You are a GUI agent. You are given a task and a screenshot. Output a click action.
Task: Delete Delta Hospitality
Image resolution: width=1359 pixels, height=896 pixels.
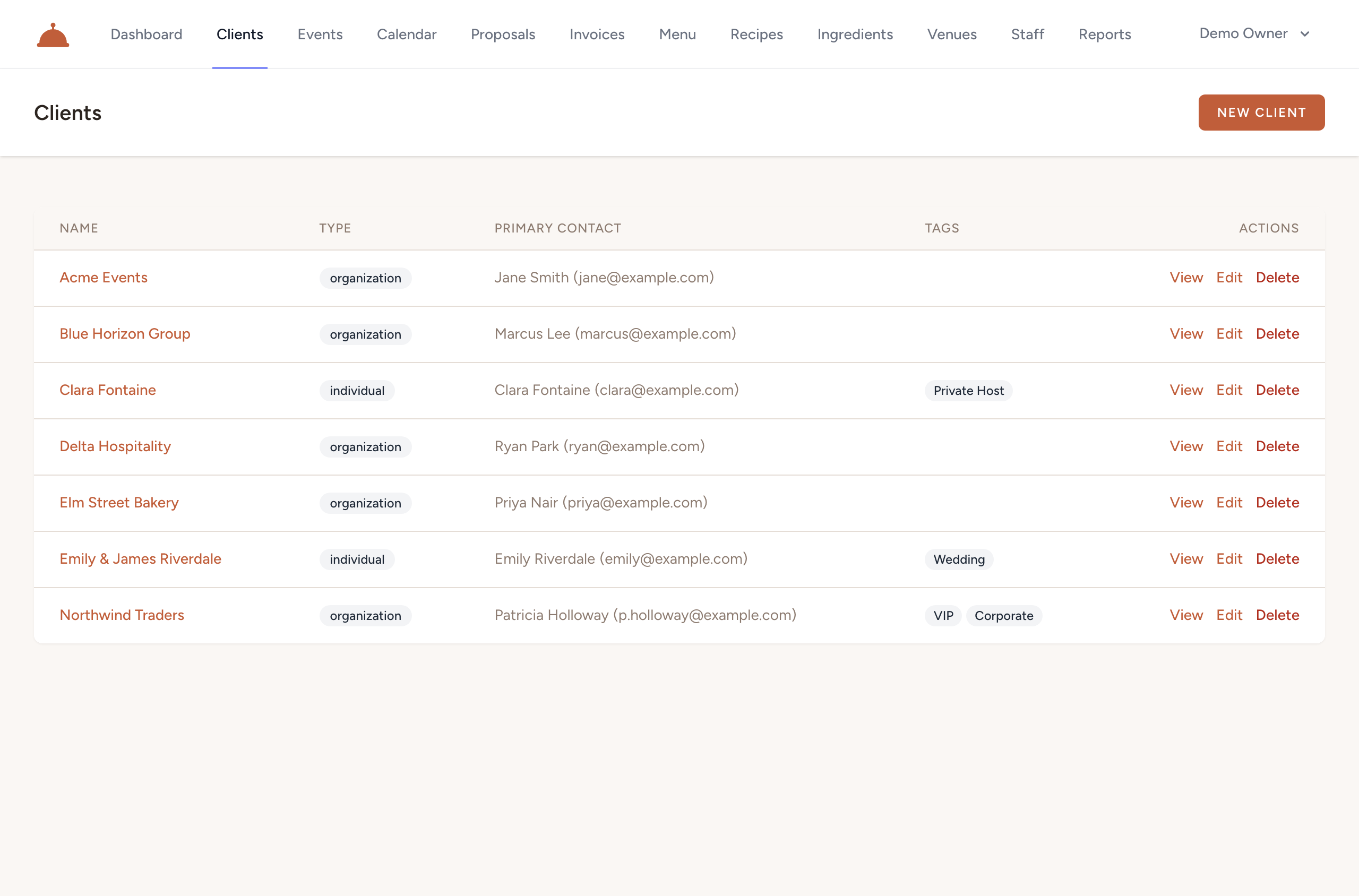point(1277,446)
